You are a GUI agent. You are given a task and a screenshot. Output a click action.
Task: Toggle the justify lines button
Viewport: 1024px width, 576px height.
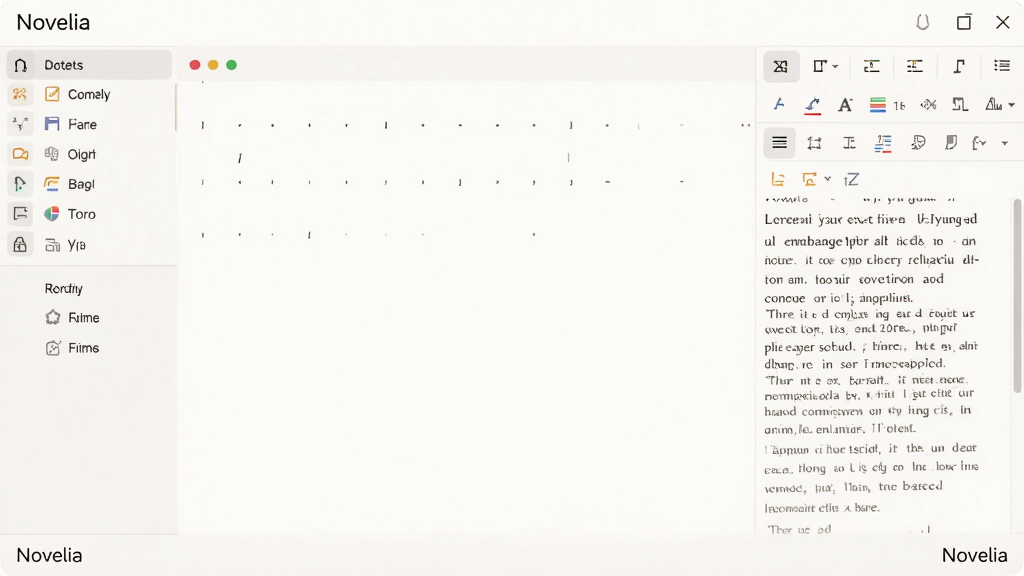click(780, 143)
